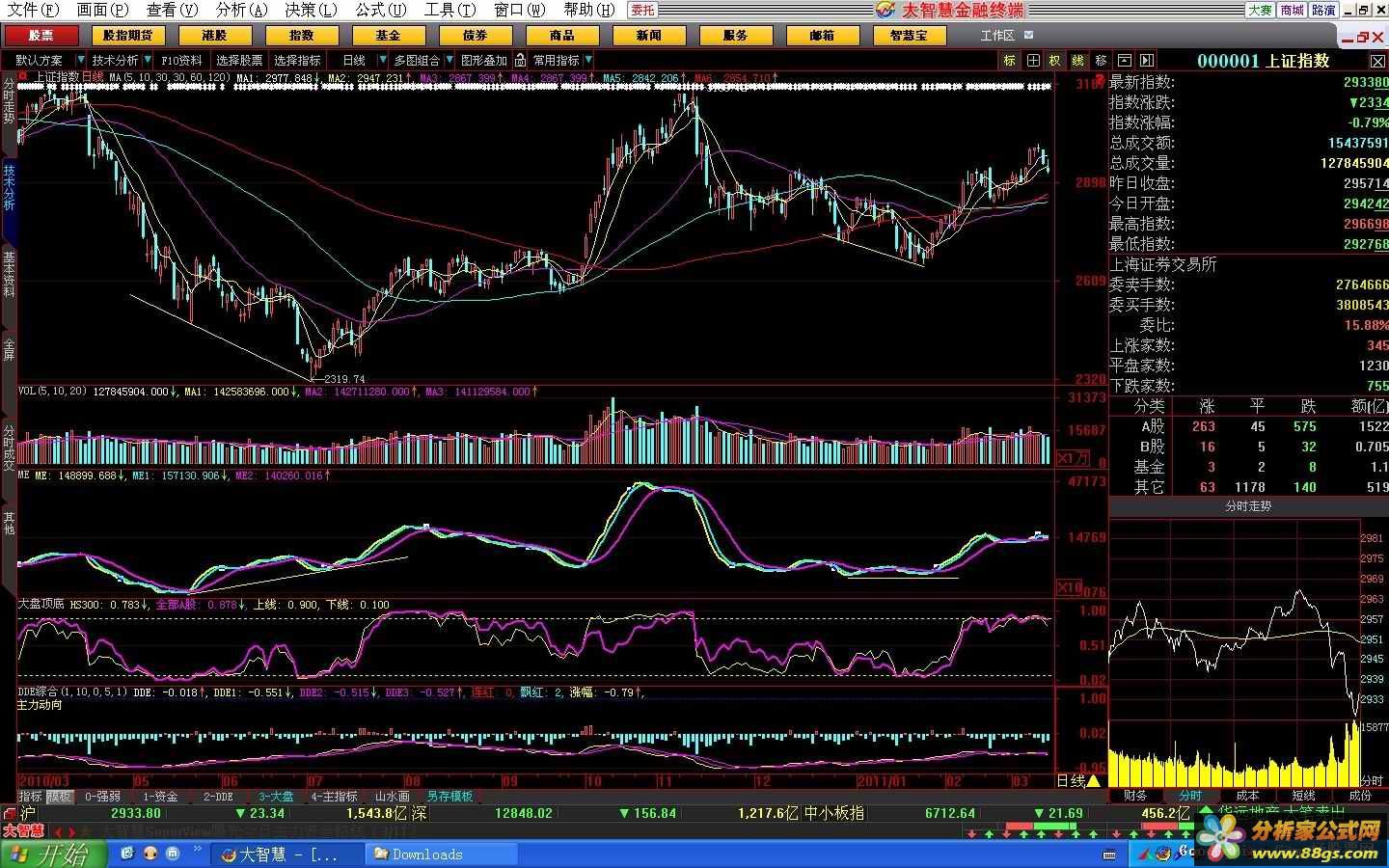This screenshot has height=868, width=1389.
Task: Click the padlock icon next to 图形叠加
Action: click(x=521, y=60)
